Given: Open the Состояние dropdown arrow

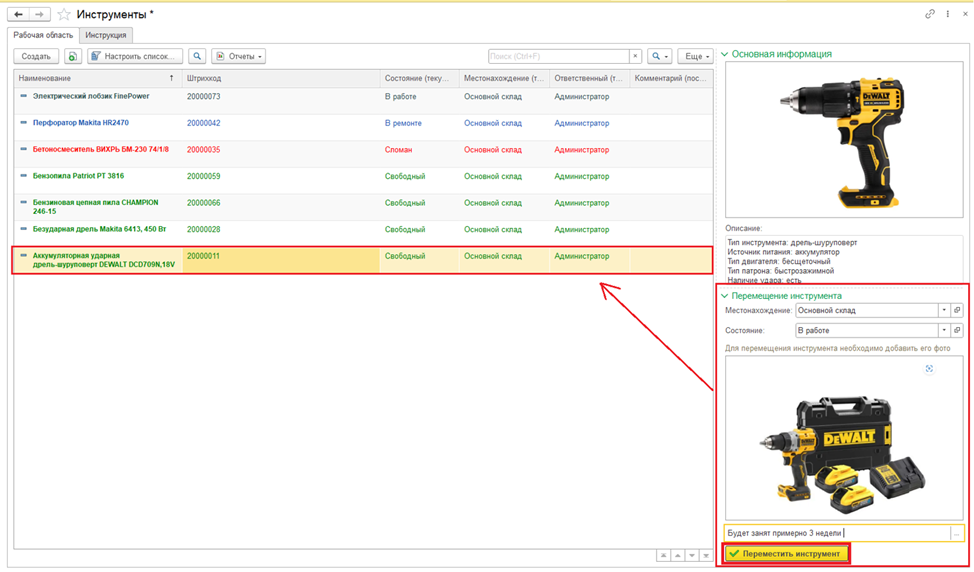Looking at the screenshot, I should pos(943,330).
